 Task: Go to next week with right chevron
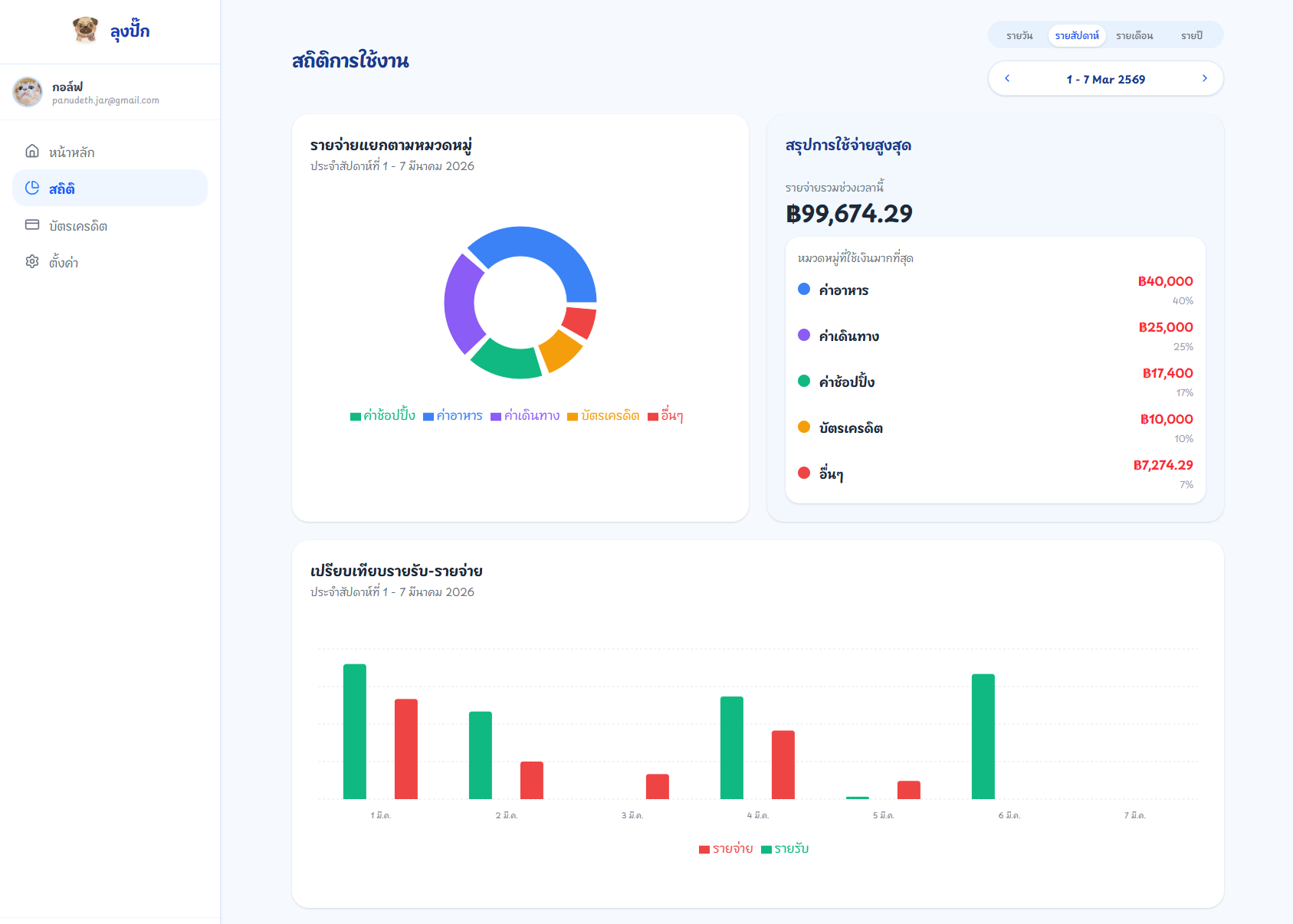[x=1204, y=79]
